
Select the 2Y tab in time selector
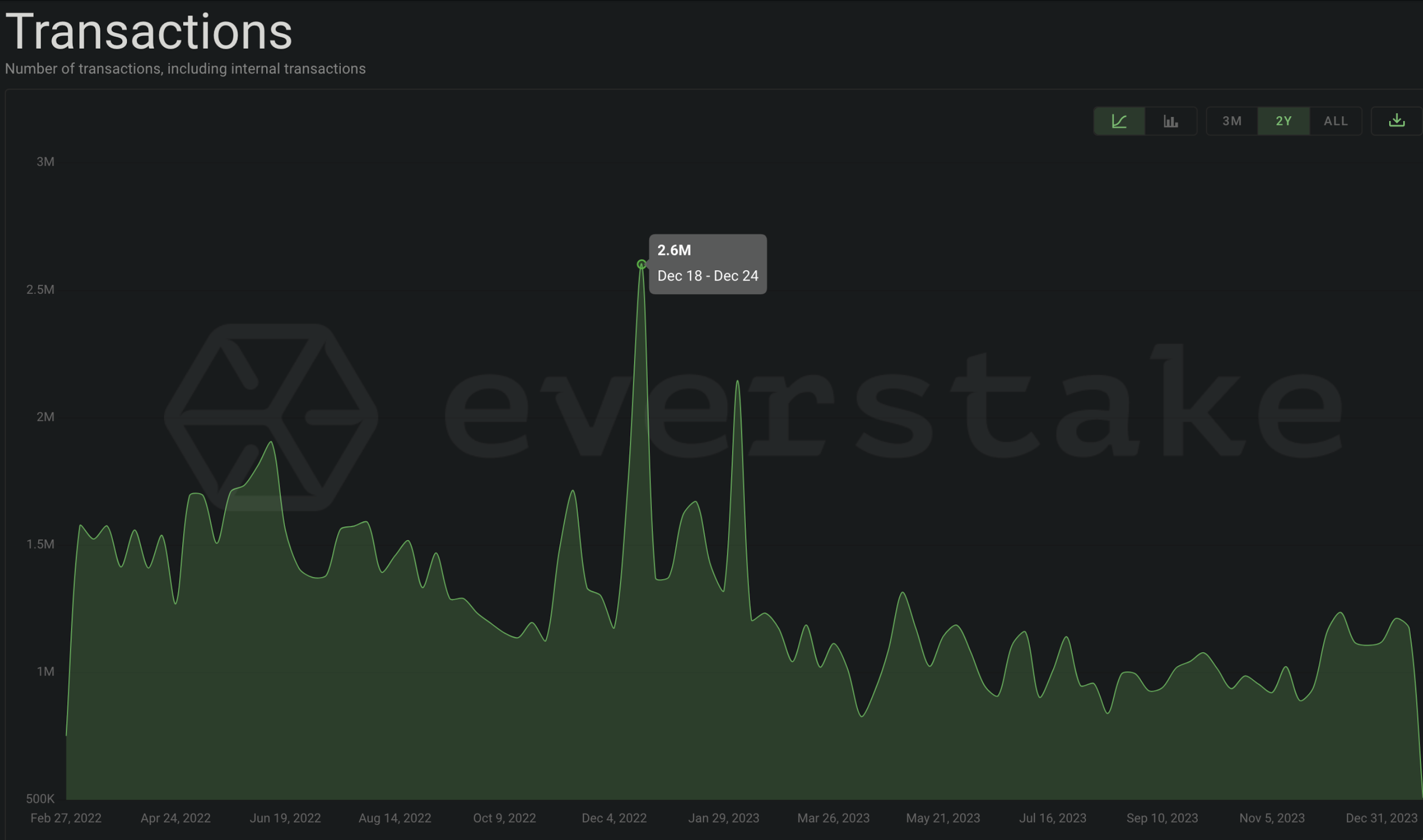1283,121
